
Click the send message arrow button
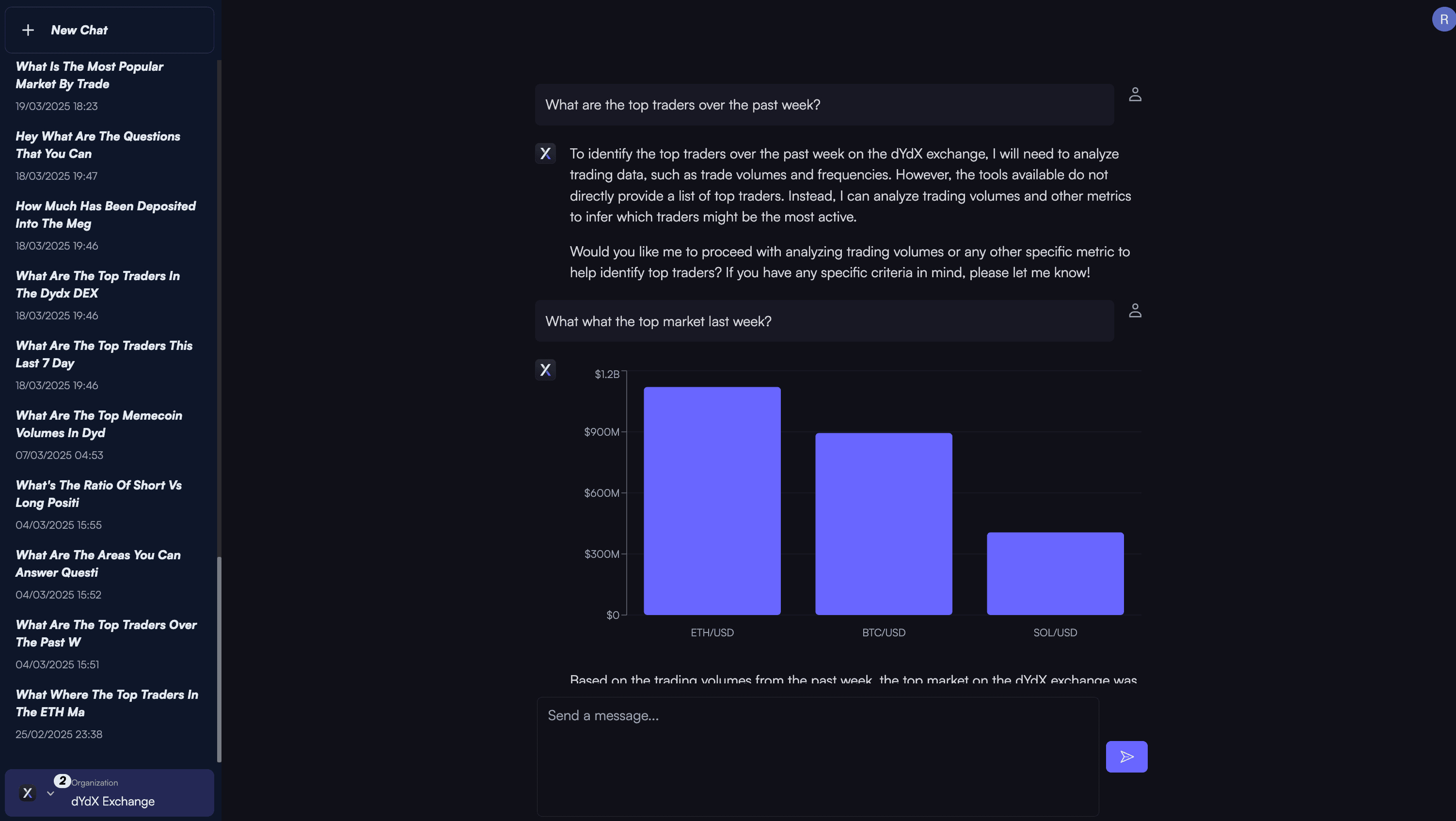(x=1126, y=756)
